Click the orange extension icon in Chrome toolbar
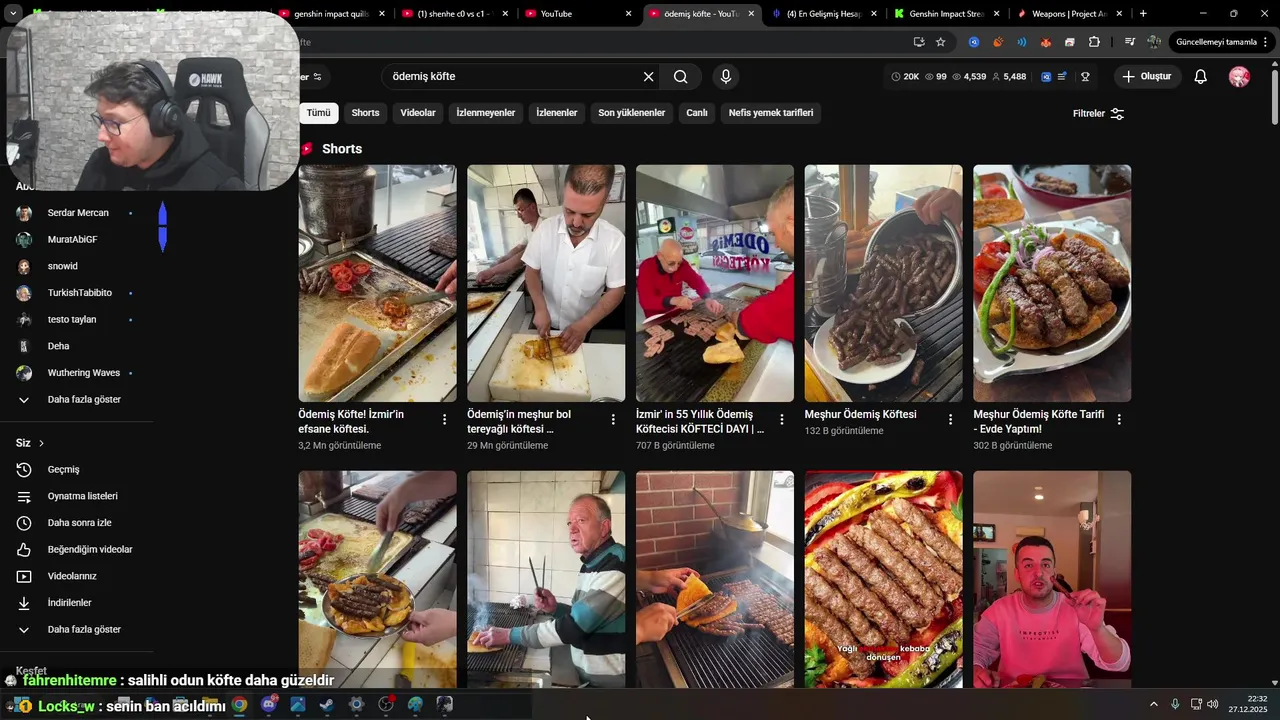This screenshot has height=720, width=1280. coord(997,42)
